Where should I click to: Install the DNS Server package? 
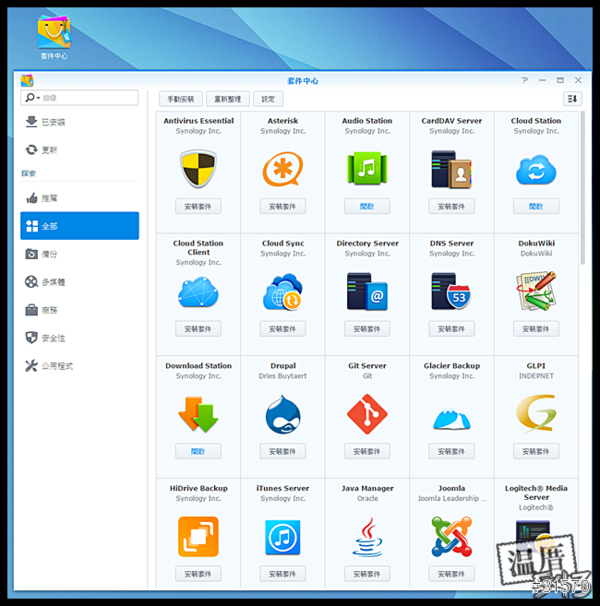(452, 329)
